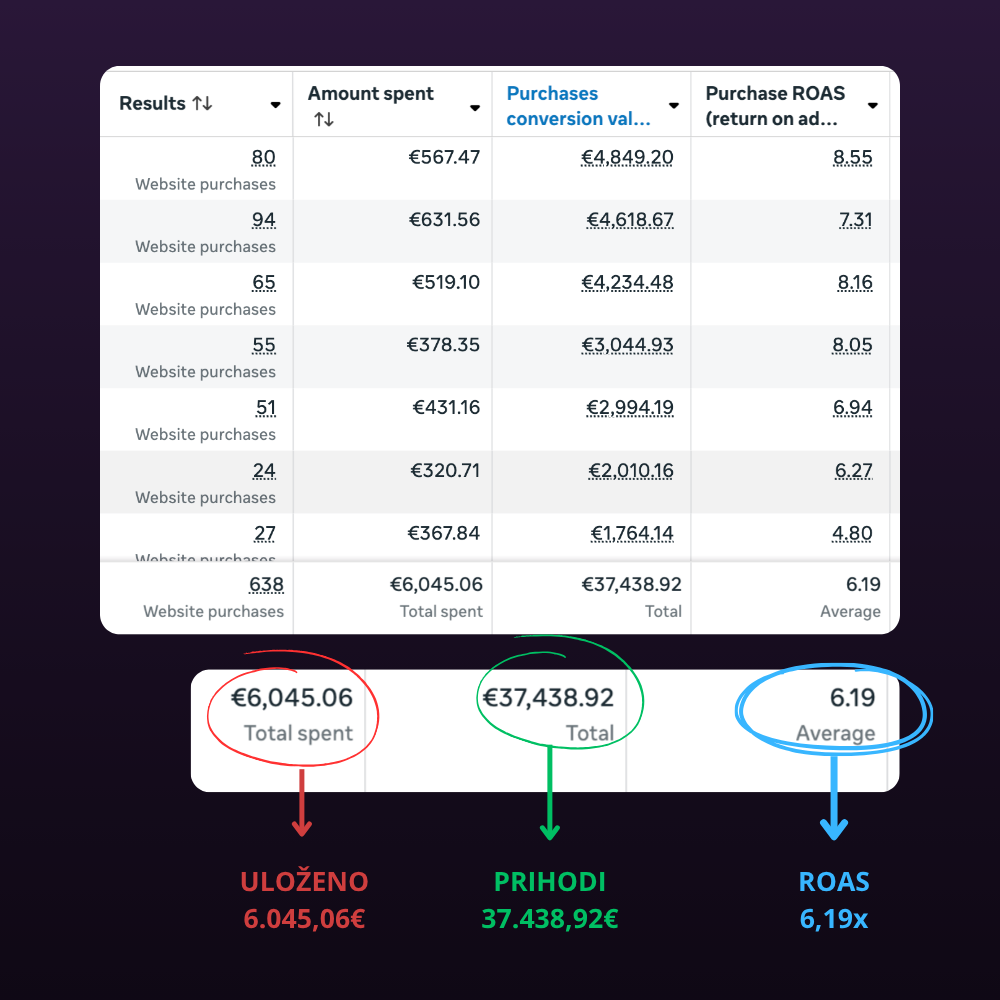
Task: Click the €631.56 amount spent cell
Action: (x=444, y=220)
